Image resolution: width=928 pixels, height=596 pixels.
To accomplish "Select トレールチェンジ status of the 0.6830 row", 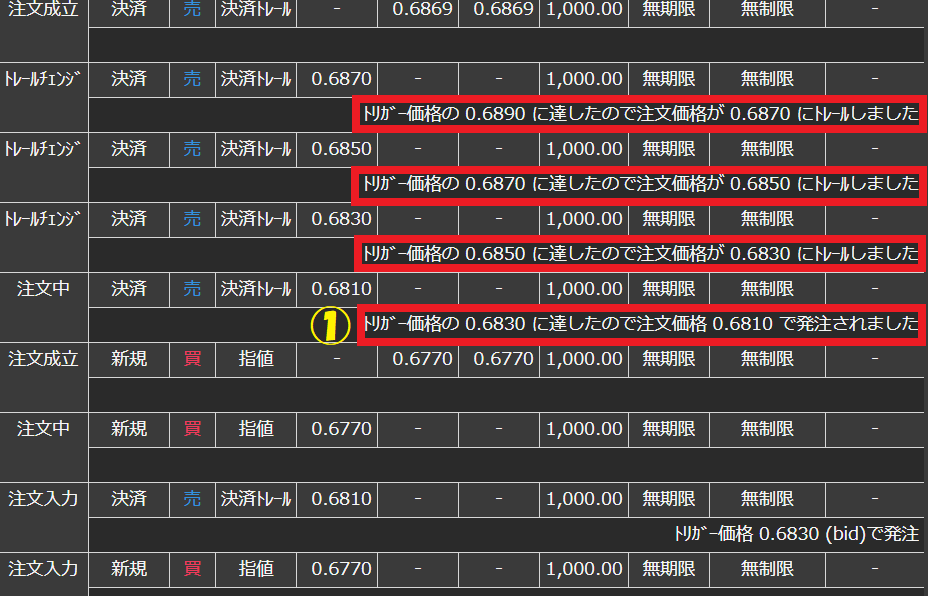I will (x=43, y=219).
